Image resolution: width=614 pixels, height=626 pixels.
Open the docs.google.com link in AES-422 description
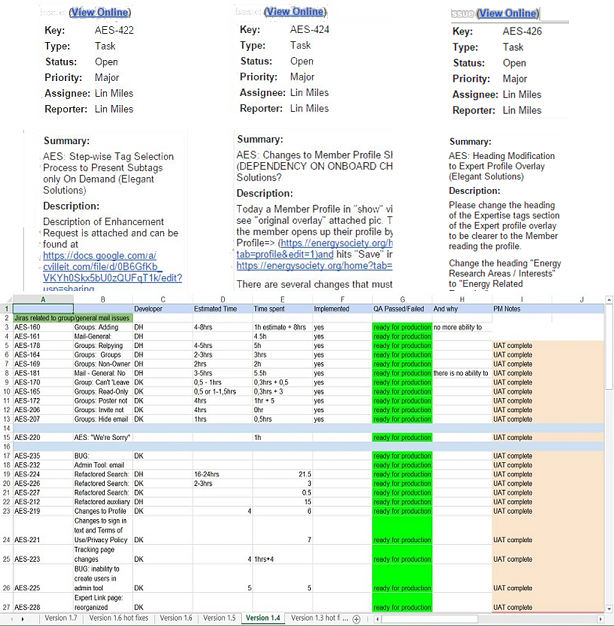pyautogui.click(x=113, y=272)
